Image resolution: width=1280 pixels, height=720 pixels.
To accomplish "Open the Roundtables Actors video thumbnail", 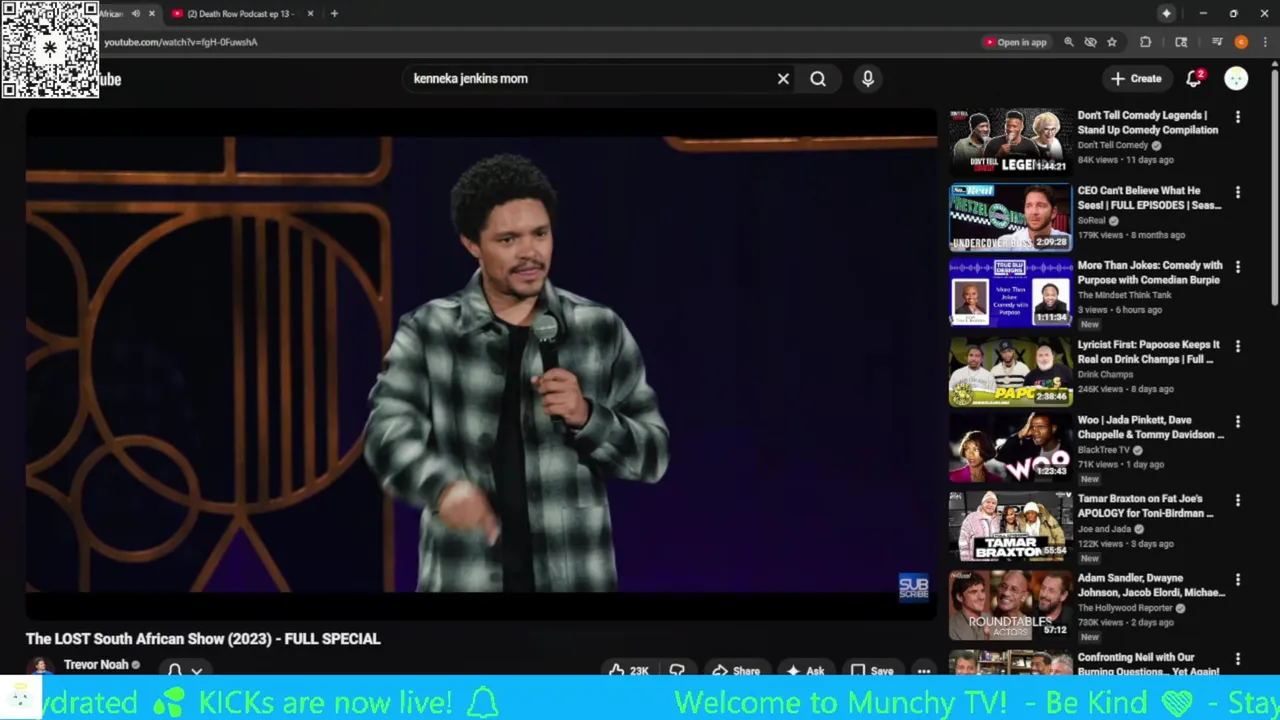I will click(1010, 605).
